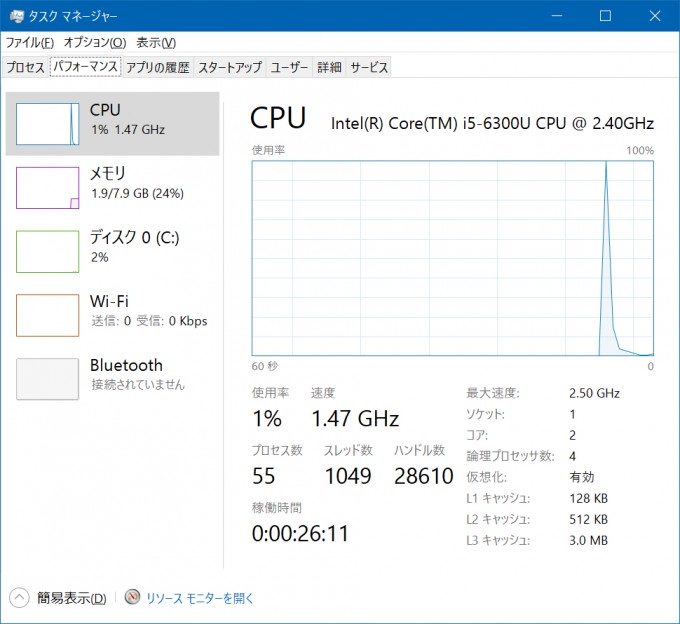Viewport: 680px width, 624px height.
Task: Select the Bluetooth entry in sidebar
Action: tap(112, 379)
